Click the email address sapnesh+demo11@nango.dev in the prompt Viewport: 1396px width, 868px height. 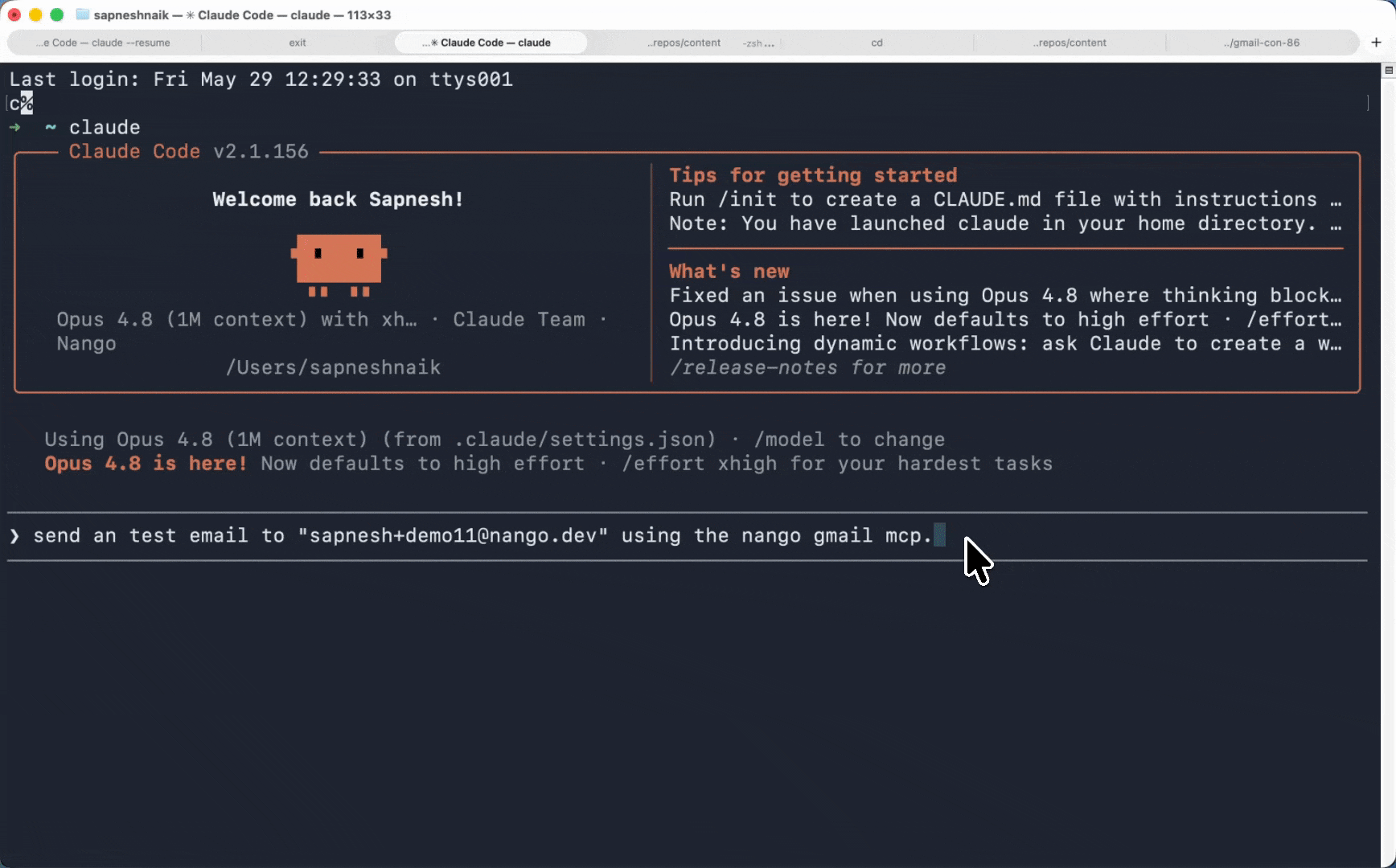453,535
